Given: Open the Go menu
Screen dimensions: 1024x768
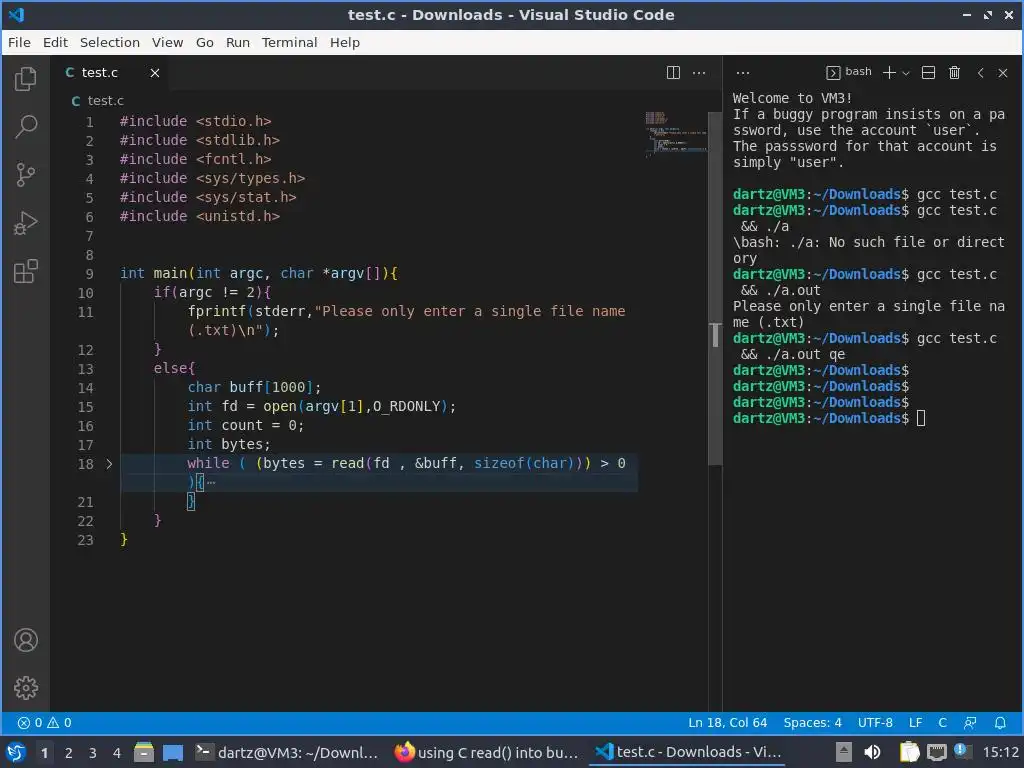Looking at the screenshot, I should [x=204, y=42].
